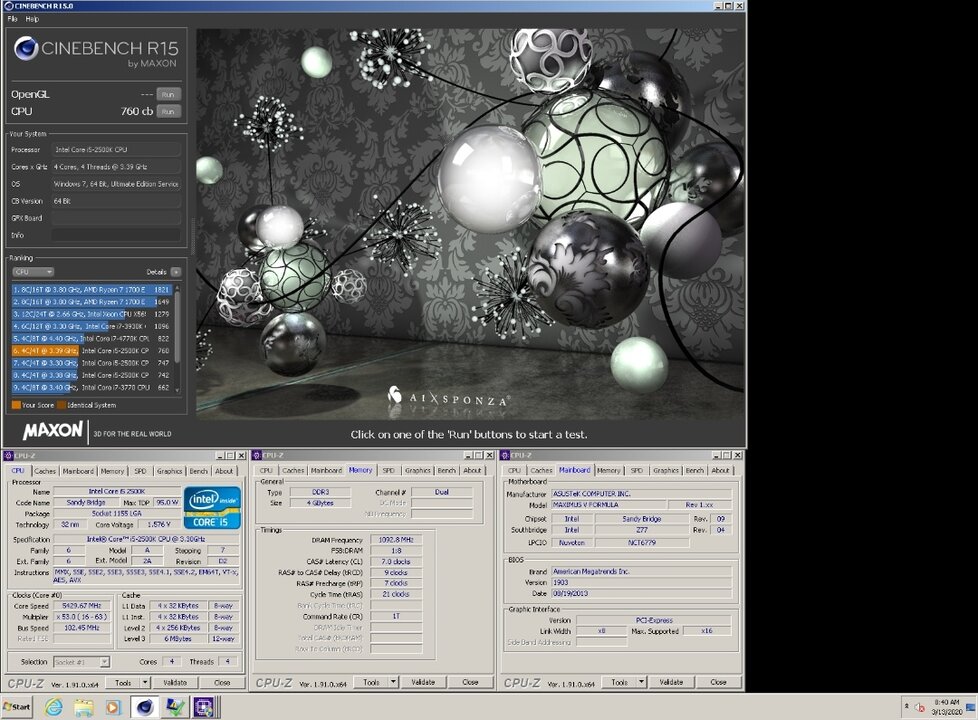Image resolution: width=978 pixels, height=720 pixels.
Task: Open SPD tab in the CPU-Z CPU window
Action: tap(140, 471)
